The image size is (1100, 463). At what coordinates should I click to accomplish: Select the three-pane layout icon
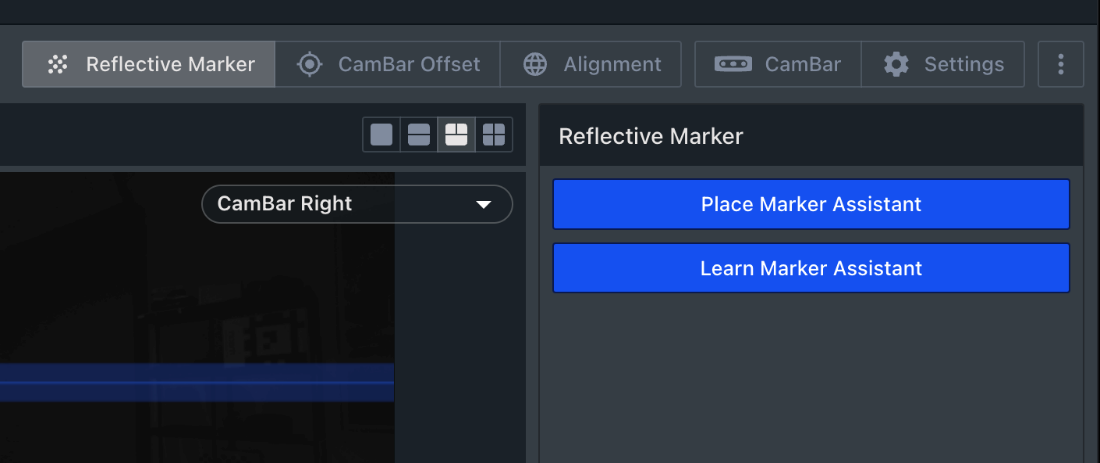point(457,135)
